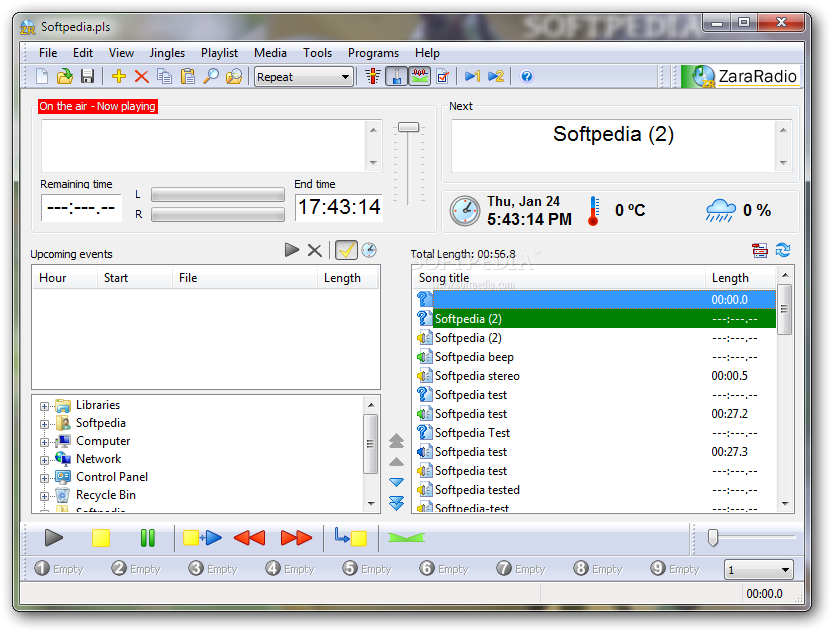Open help with the blue question mark
The width and height of the screenshot is (832, 632).
(526, 76)
